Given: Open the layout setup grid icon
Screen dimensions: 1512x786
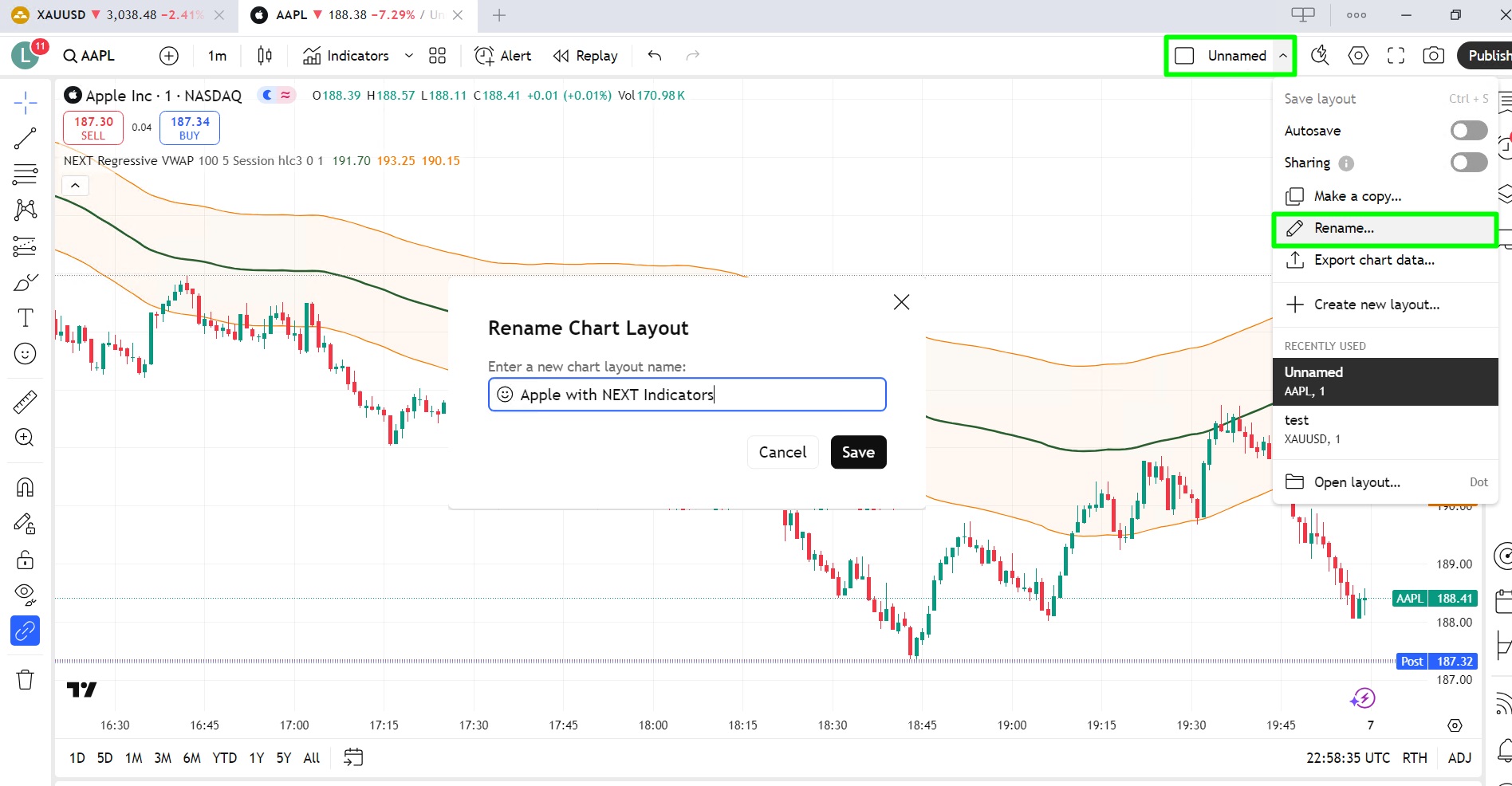Looking at the screenshot, I should coord(437,56).
